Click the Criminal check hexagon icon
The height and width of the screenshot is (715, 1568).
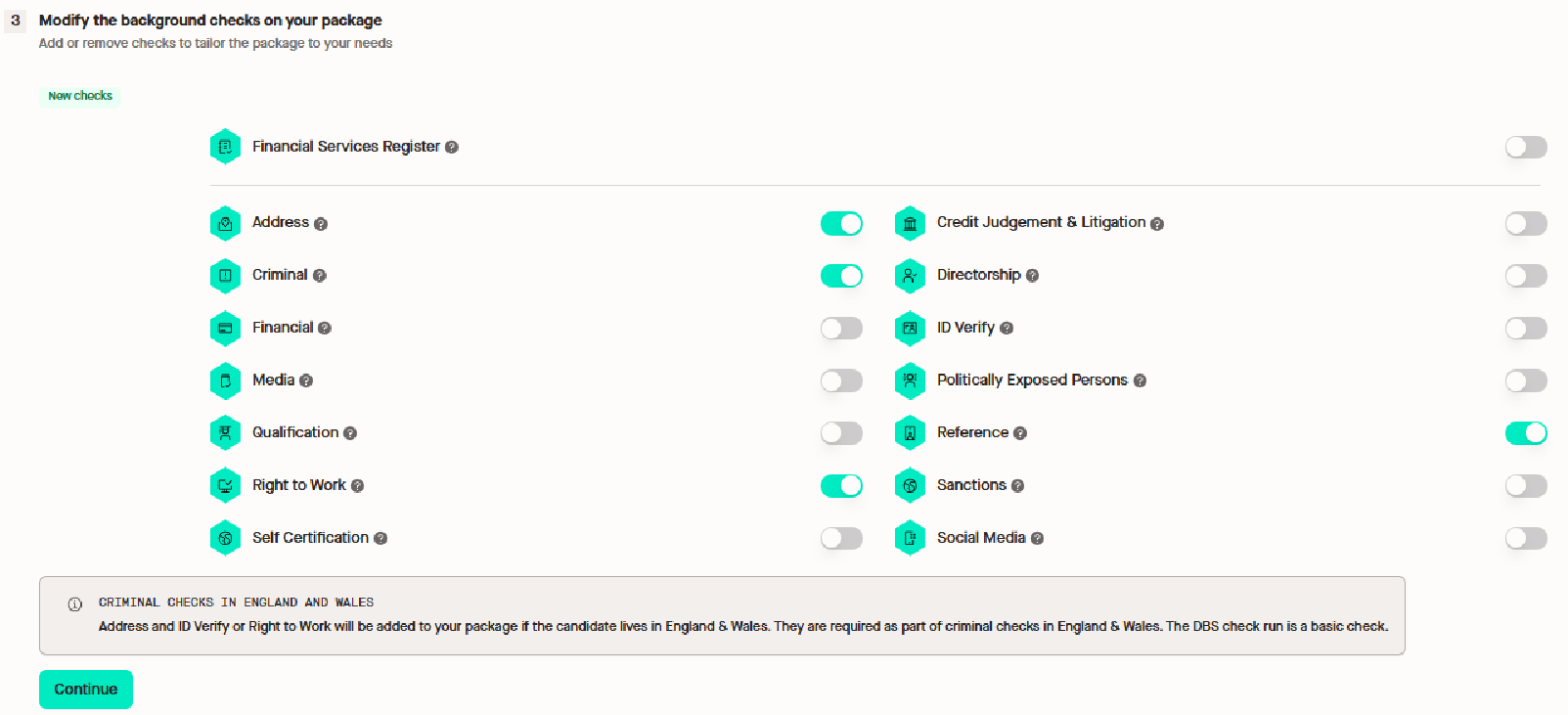pos(225,276)
